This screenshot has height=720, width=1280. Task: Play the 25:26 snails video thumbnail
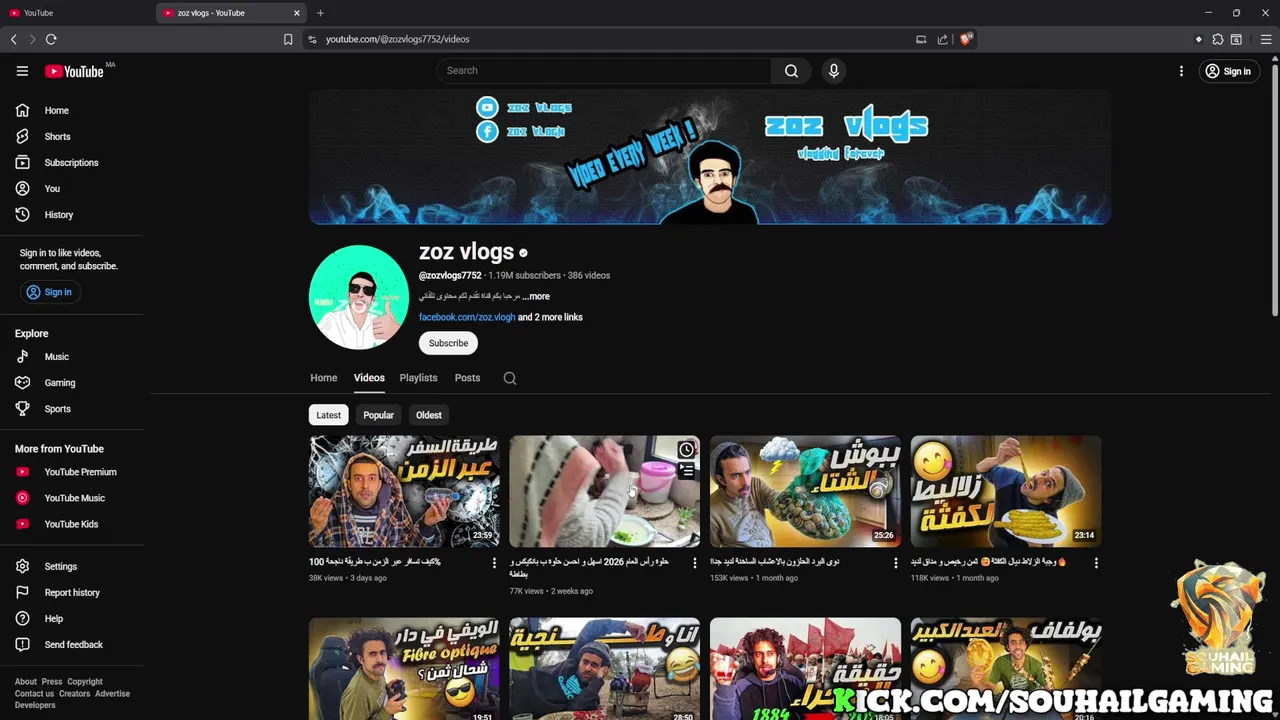pos(805,491)
